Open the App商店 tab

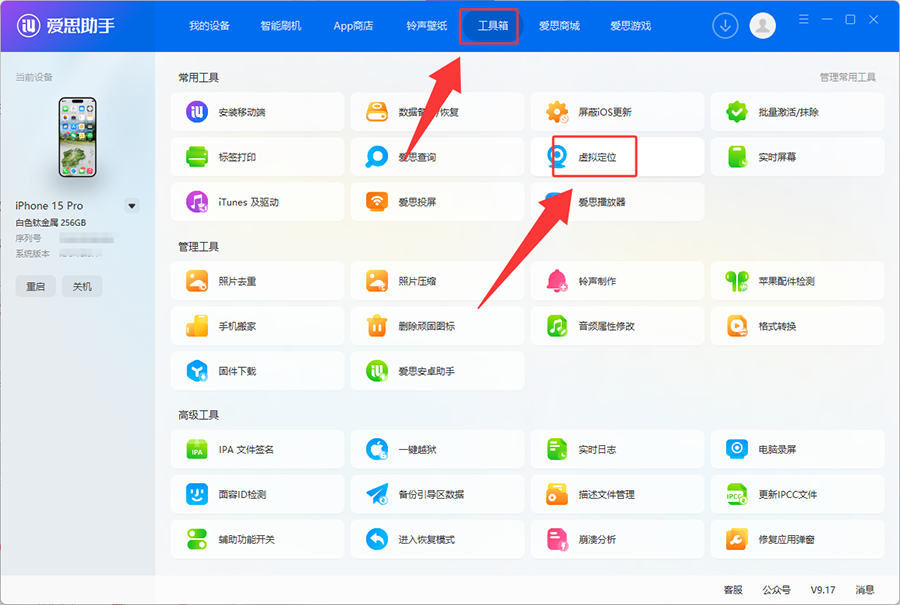[353, 26]
